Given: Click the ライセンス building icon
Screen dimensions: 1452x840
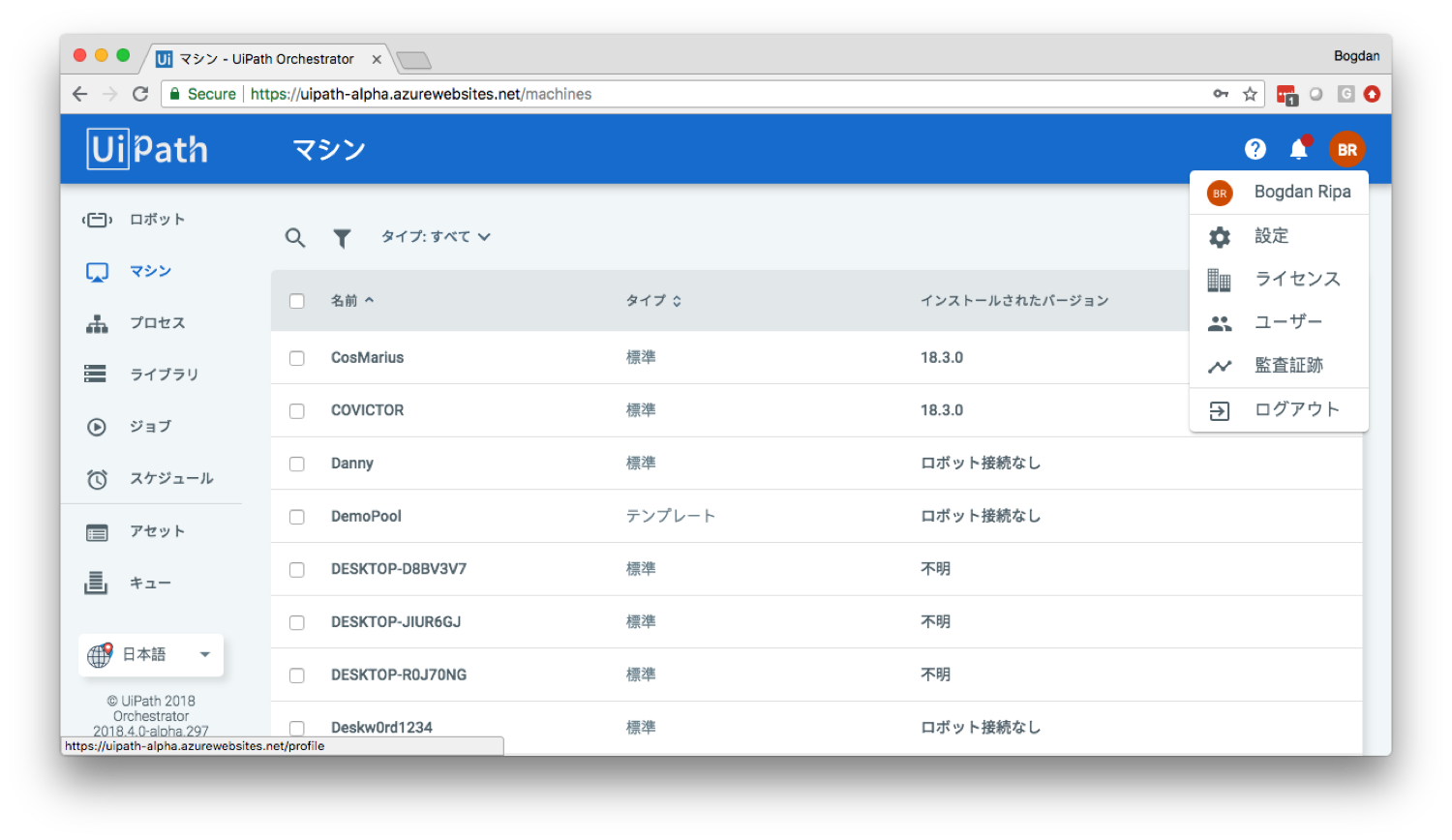Looking at the screenshot, I should click(1220, 280).
